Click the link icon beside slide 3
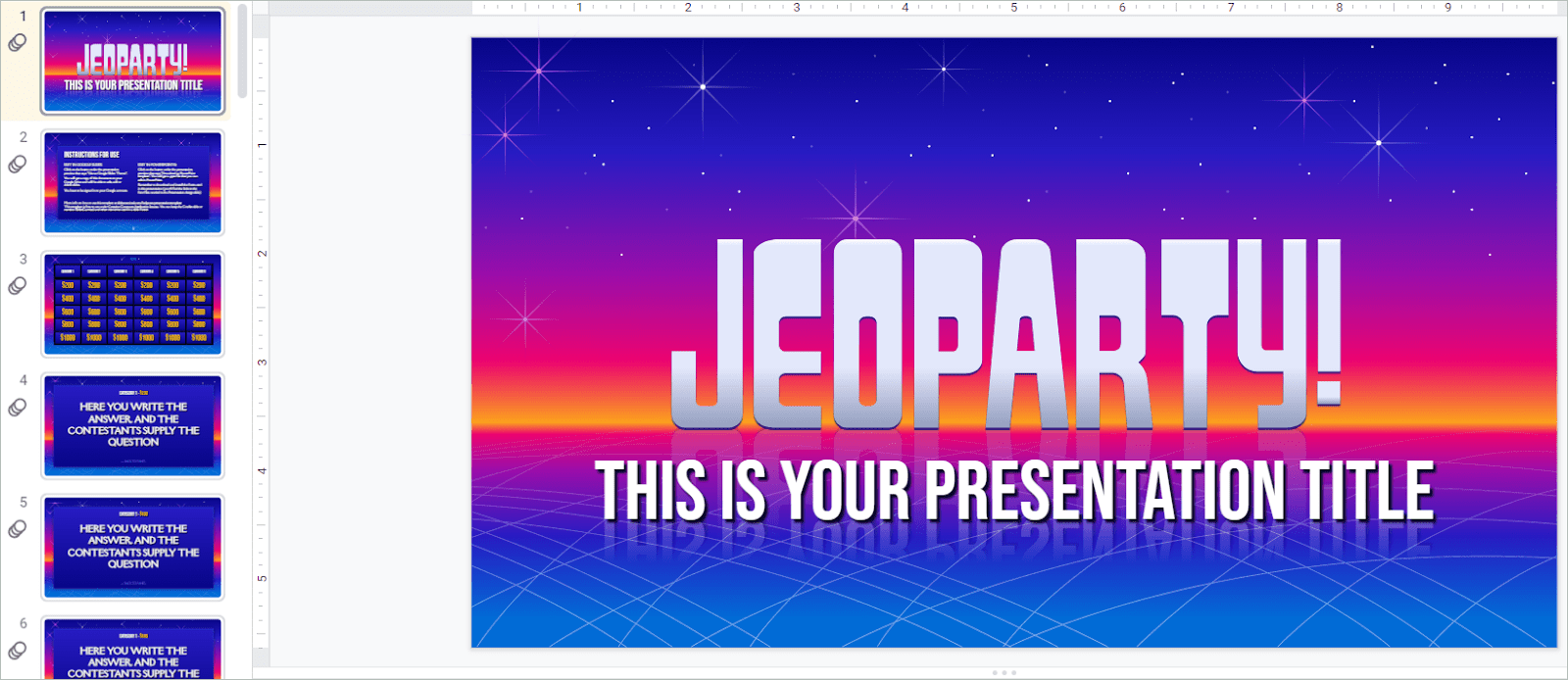The height and width of the screenshot is (680, 1568). pyautogui.click(x=18, y=286)
